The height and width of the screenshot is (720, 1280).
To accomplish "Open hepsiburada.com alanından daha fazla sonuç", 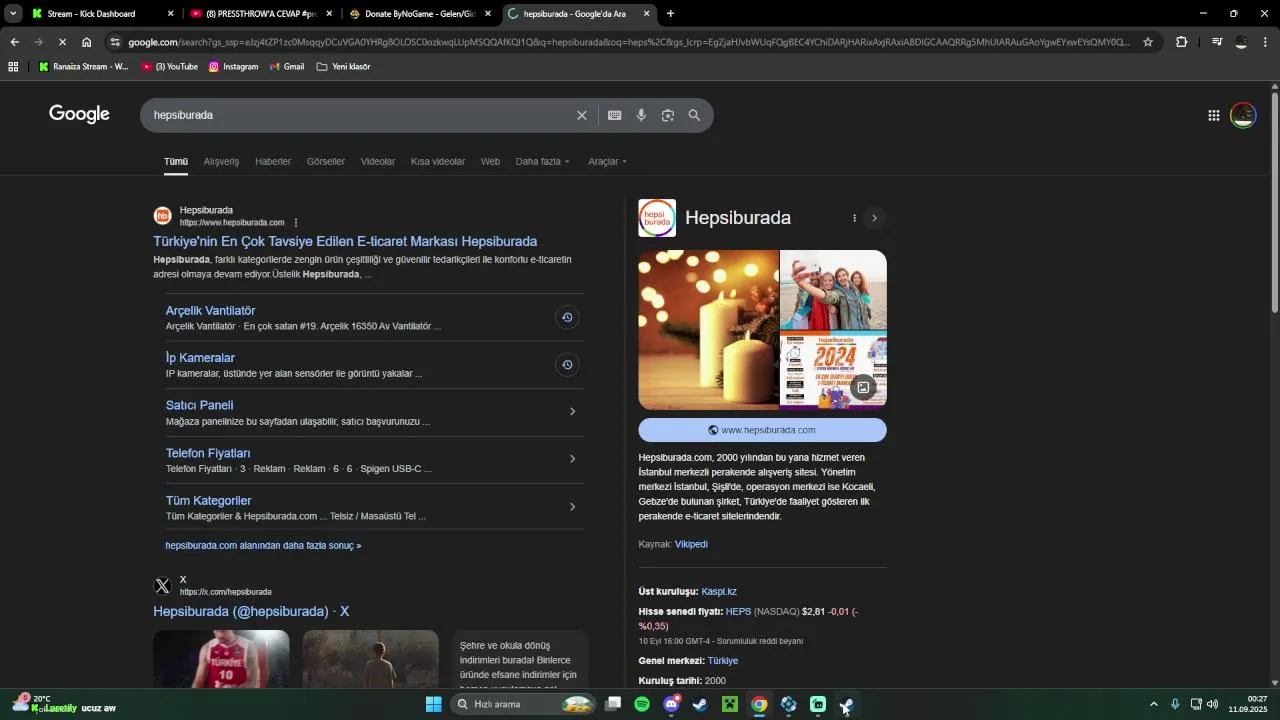I will pyautogui.click(x=263, y=546).
